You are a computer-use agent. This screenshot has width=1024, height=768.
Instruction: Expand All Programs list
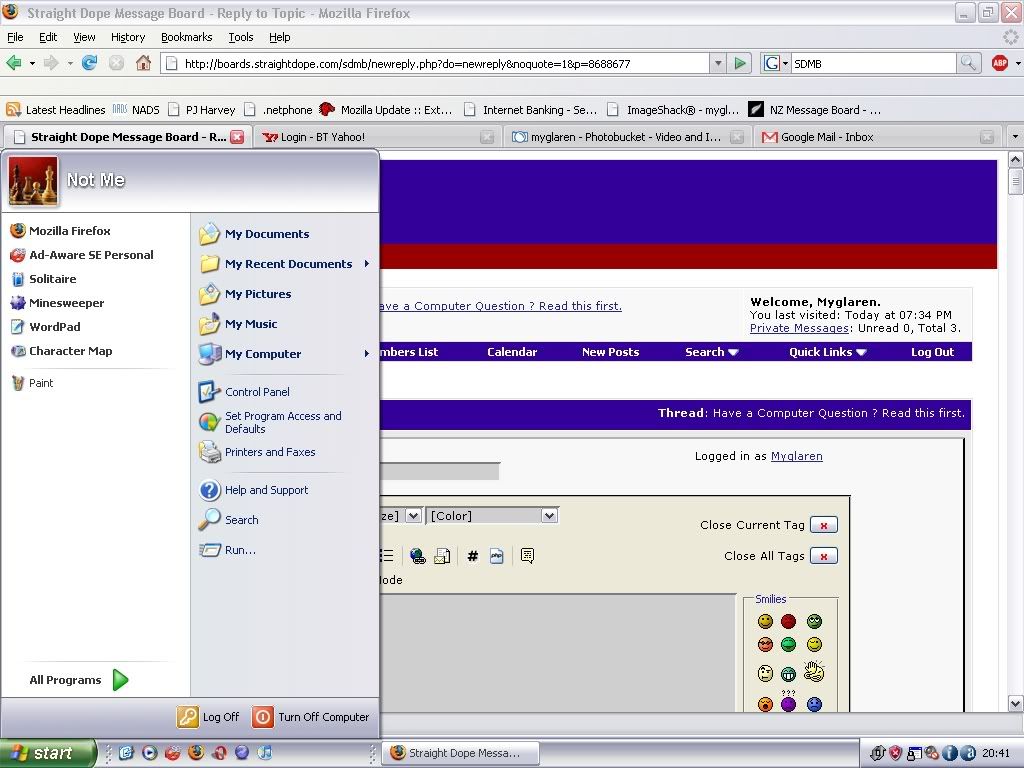coord(78,680)
